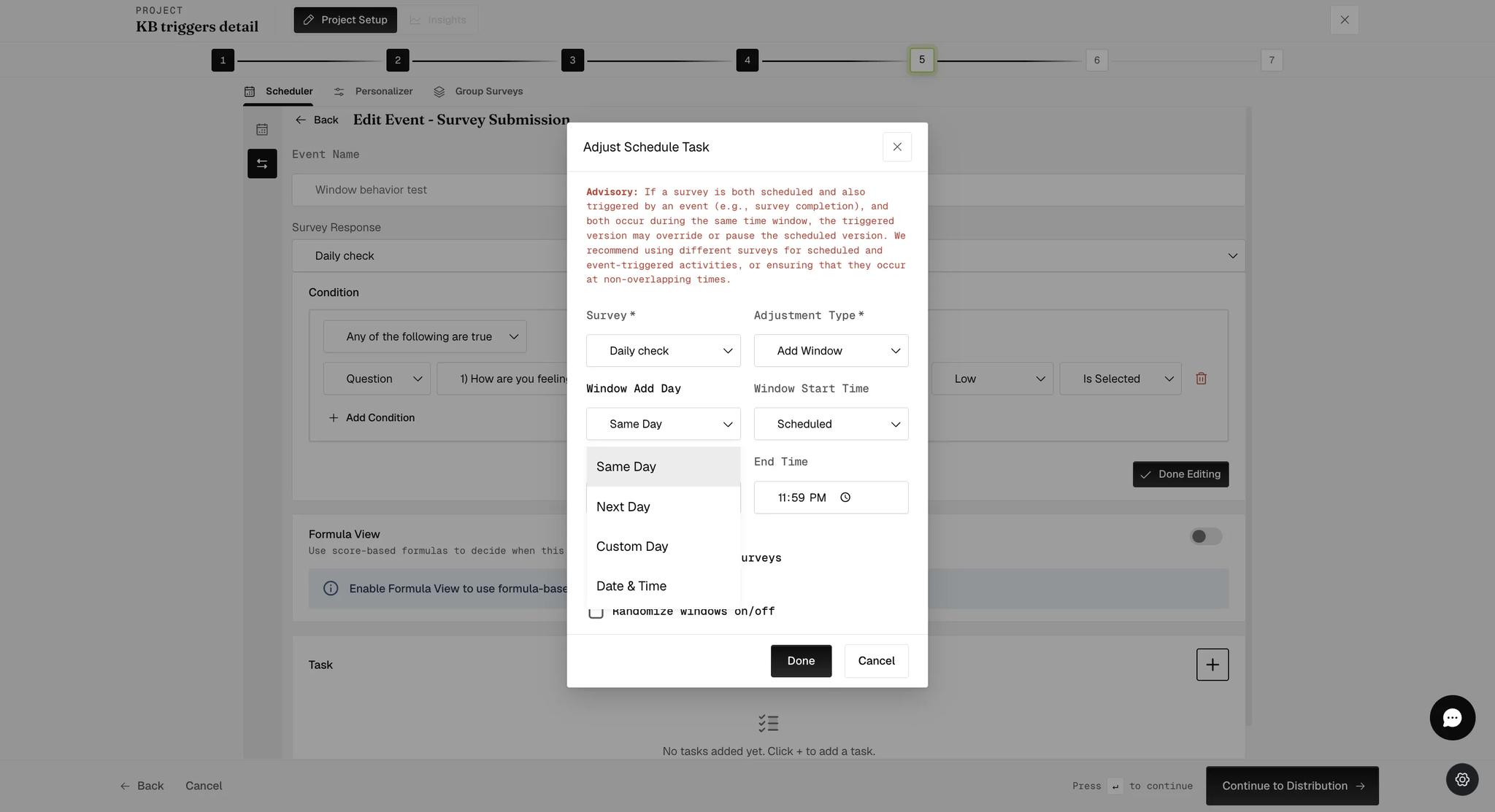The height and width of the screenshot is (812, 1495).
Task: Click Done in the dialog
Action: pyautogui.click(x=801, y=661)
